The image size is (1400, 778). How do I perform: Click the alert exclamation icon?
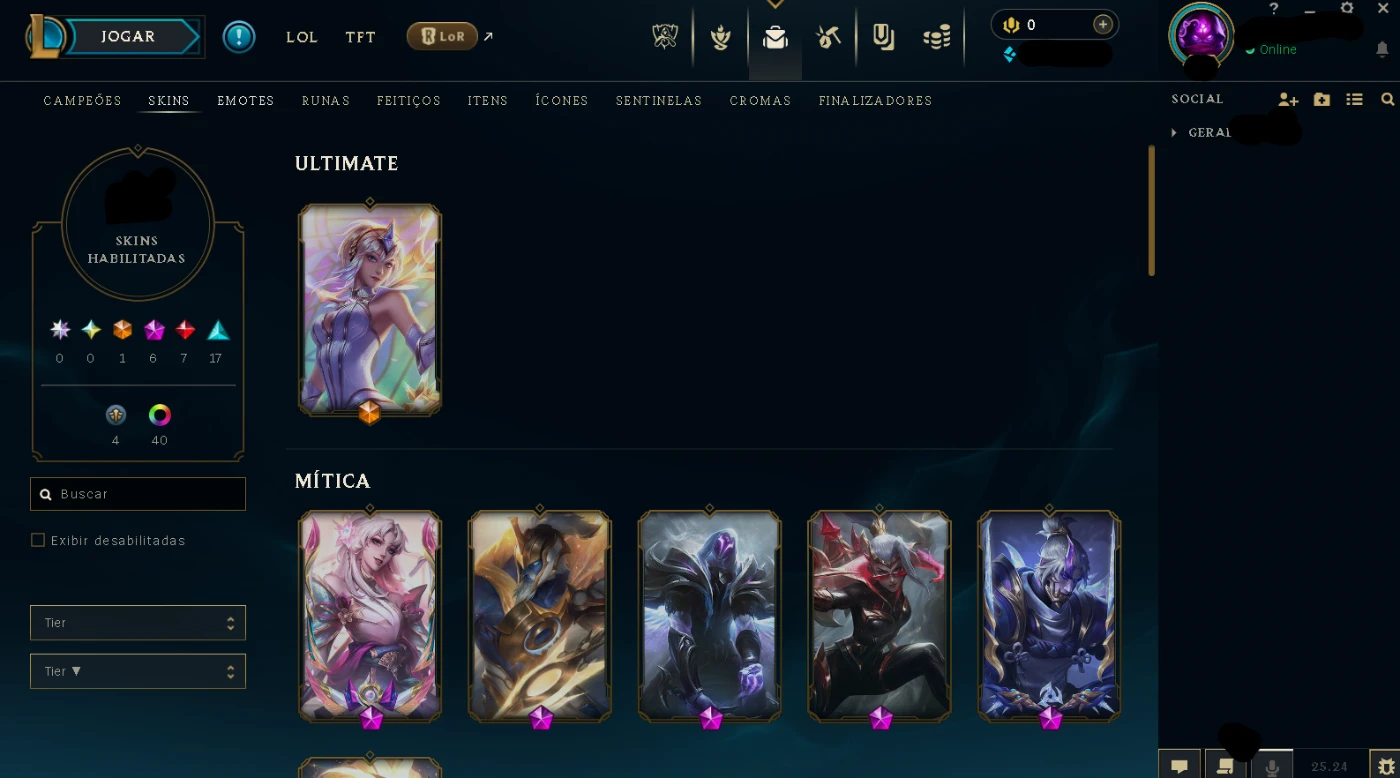(x=239, y=37)
